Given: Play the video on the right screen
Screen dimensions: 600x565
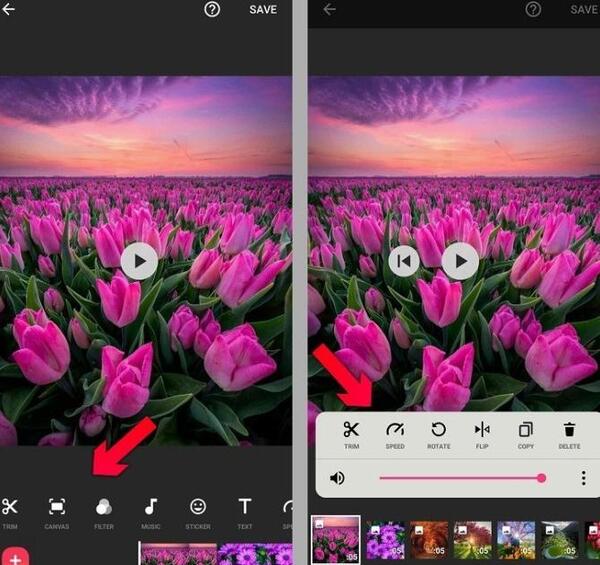Looking at the screenshot, I should 460,261.
